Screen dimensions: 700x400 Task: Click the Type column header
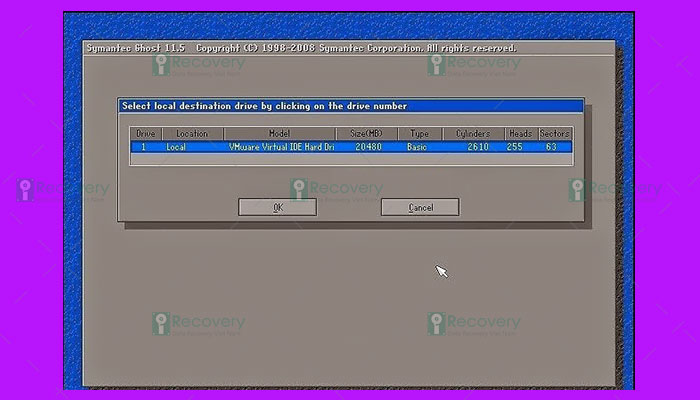(420, 133)
